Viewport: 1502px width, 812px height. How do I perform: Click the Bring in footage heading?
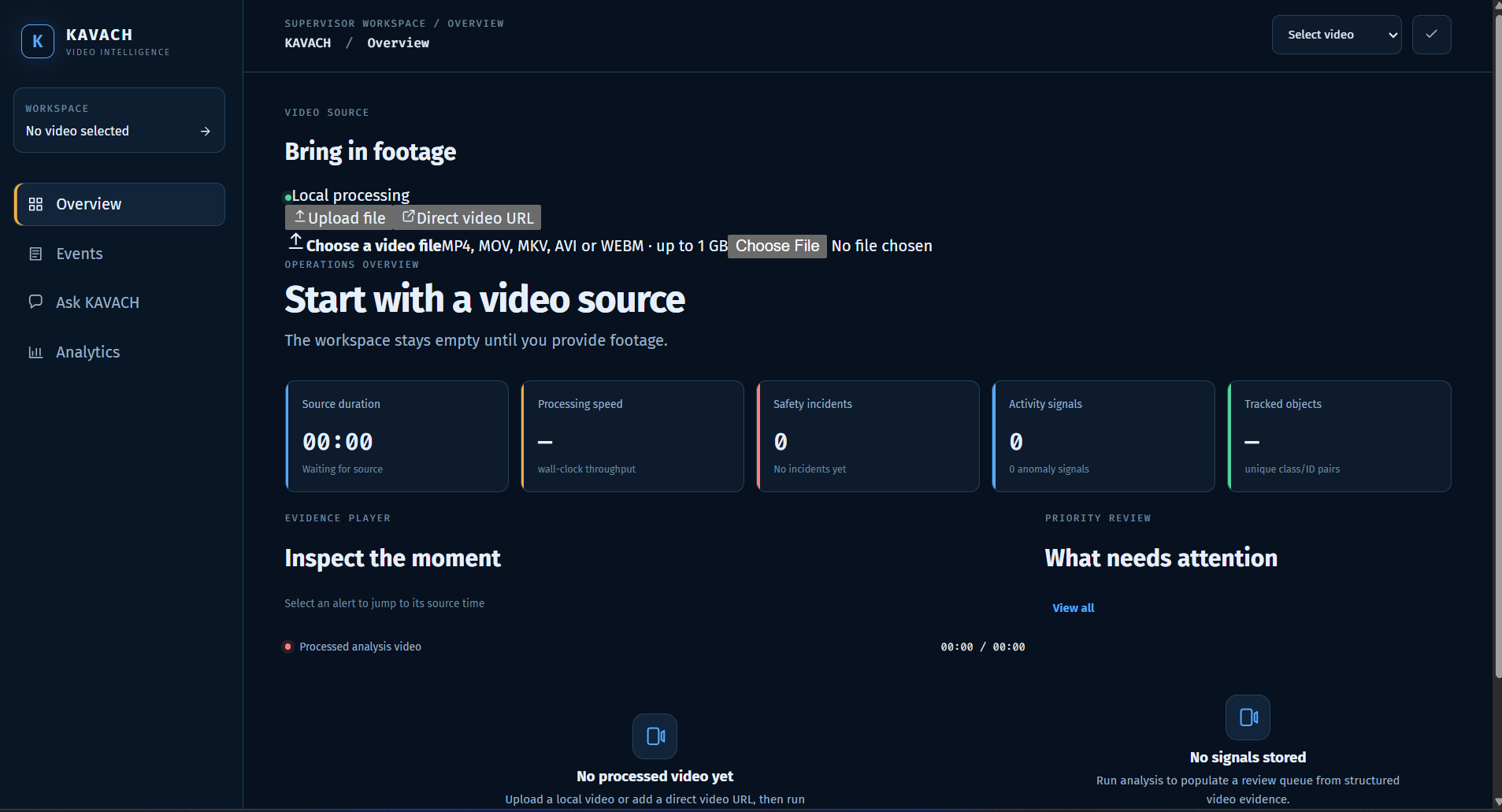[370, 151]
